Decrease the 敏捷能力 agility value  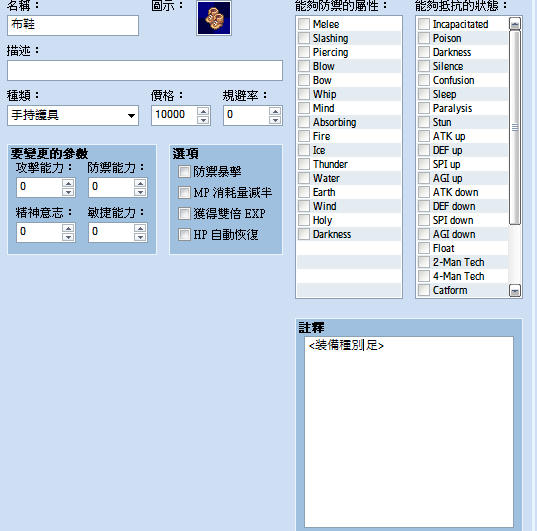pos(140,237)
